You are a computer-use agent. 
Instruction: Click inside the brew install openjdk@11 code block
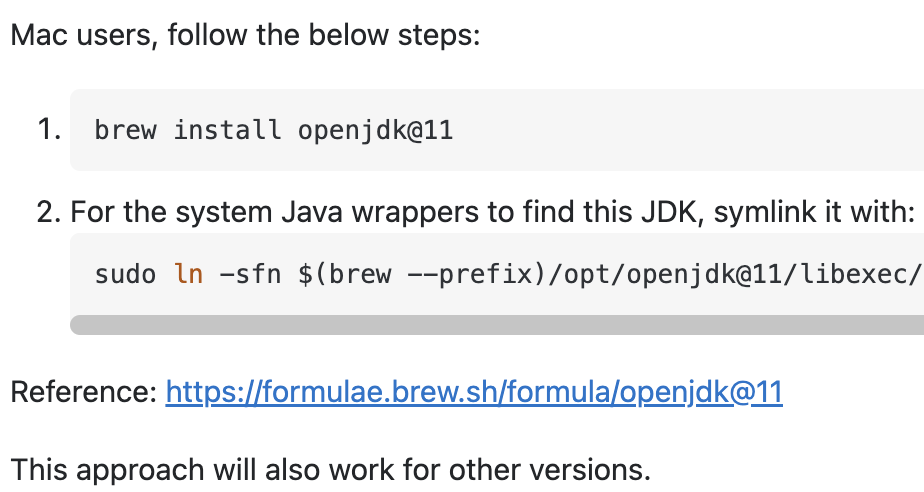tap(497, 130)
